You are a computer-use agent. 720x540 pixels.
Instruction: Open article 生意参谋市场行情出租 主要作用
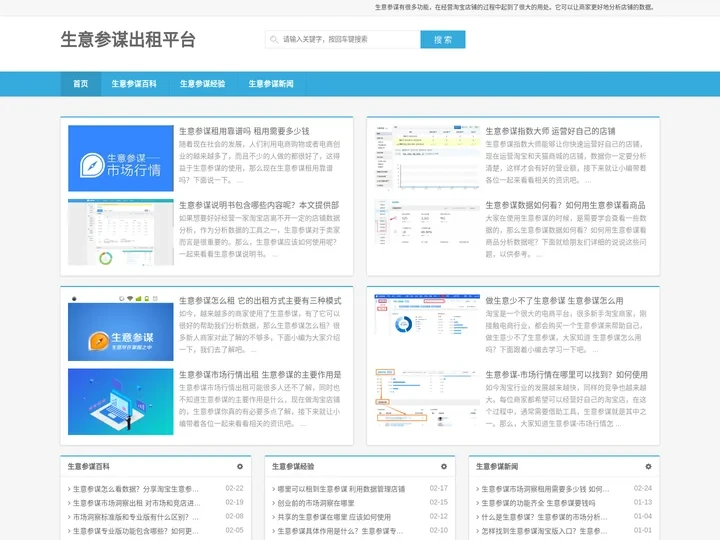coord(260,375)
